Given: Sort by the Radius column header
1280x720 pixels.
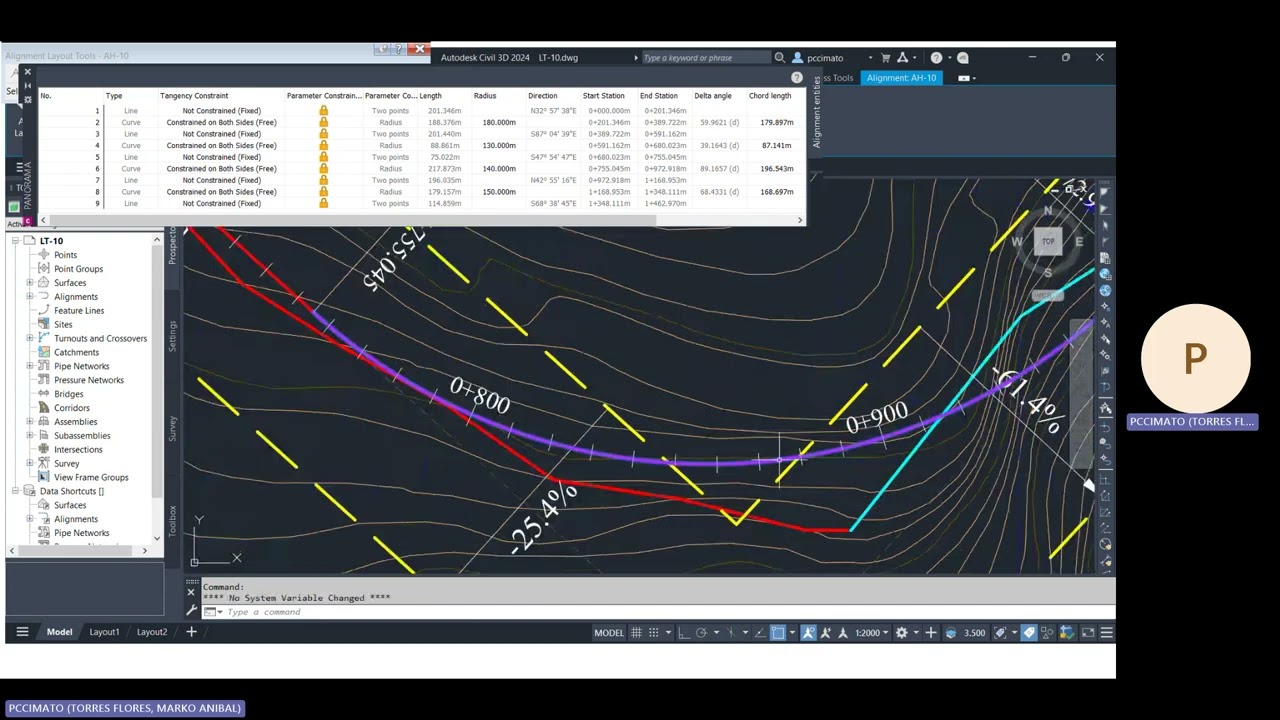Looking at the screenshot, I should click(485, 96).
